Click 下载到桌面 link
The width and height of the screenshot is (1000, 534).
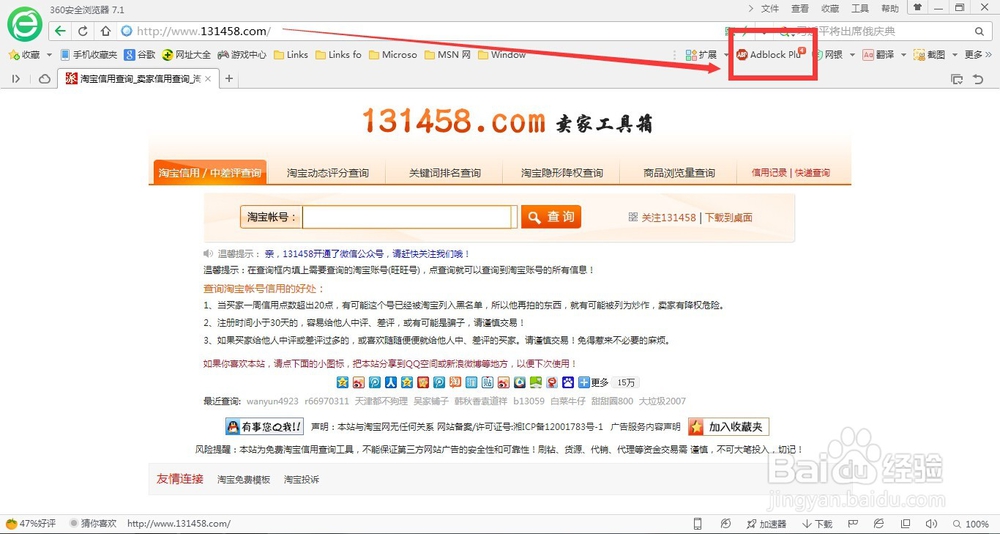pos(728,218)
